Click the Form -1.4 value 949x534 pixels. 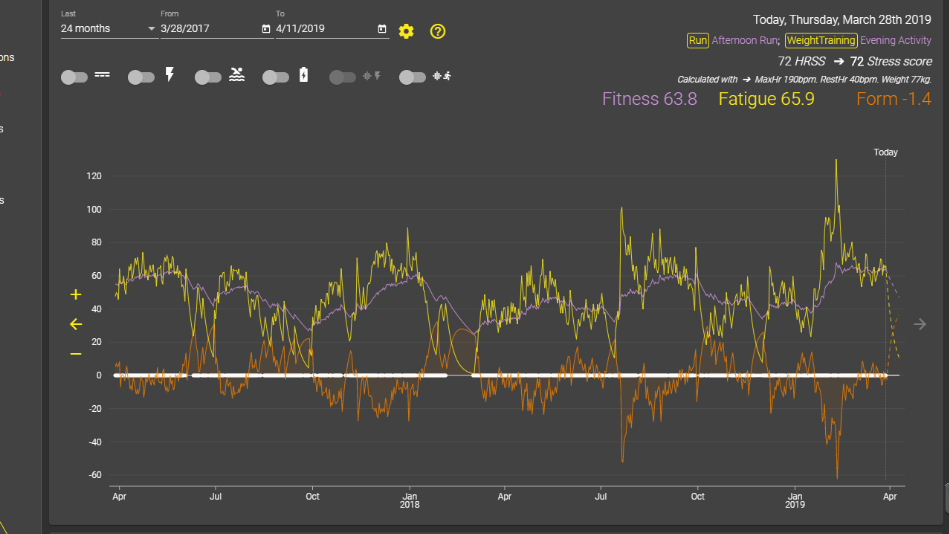coord(894,99)
